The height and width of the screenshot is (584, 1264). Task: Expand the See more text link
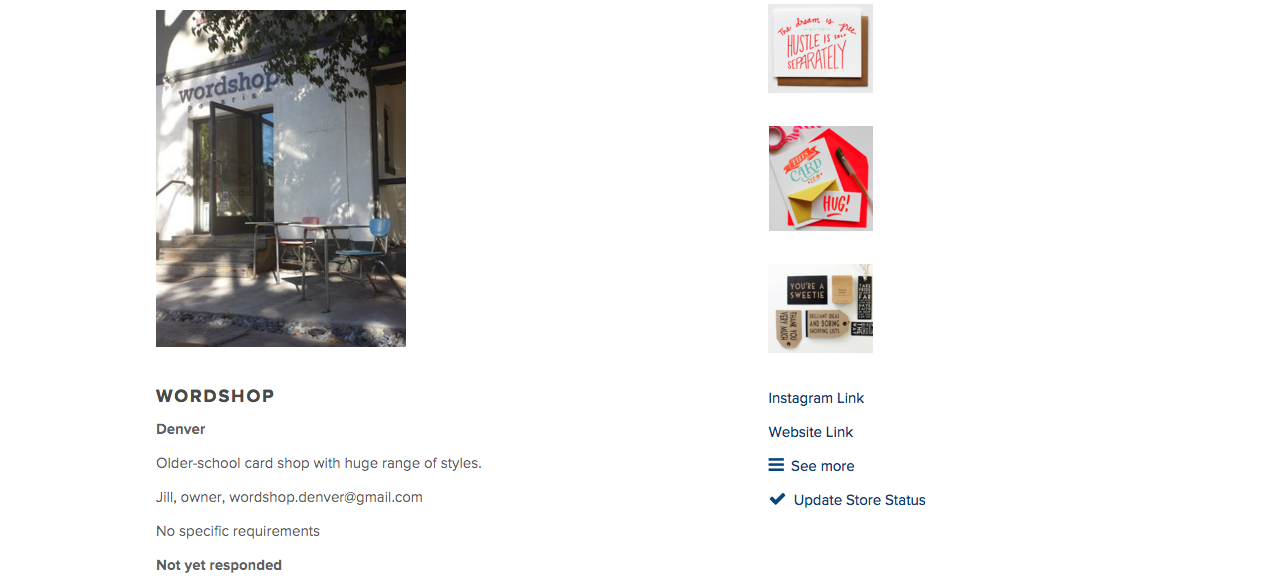pyautogui.click(x=822, y=466)
